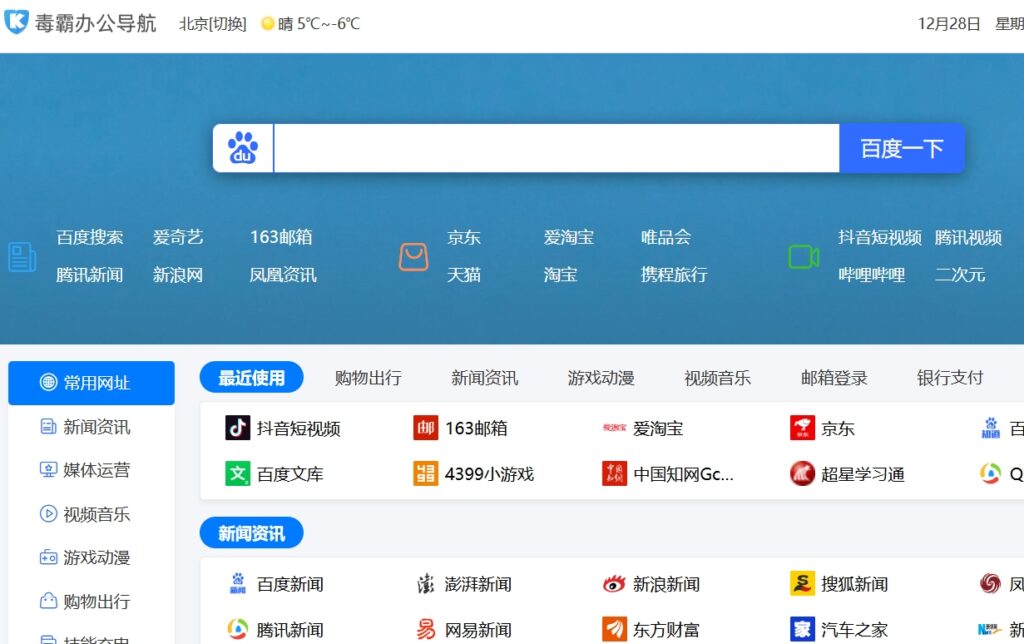1024x644 pixels.
Task: Click the play icon next to 视频音乐 sidebar
Action: [48, 514]
